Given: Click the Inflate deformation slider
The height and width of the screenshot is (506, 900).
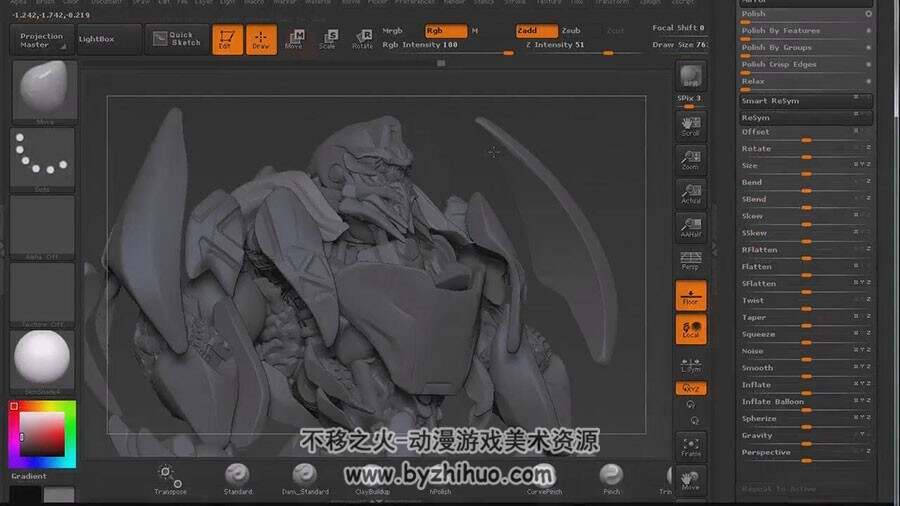Looking at the screenshot, I should 806,387.
